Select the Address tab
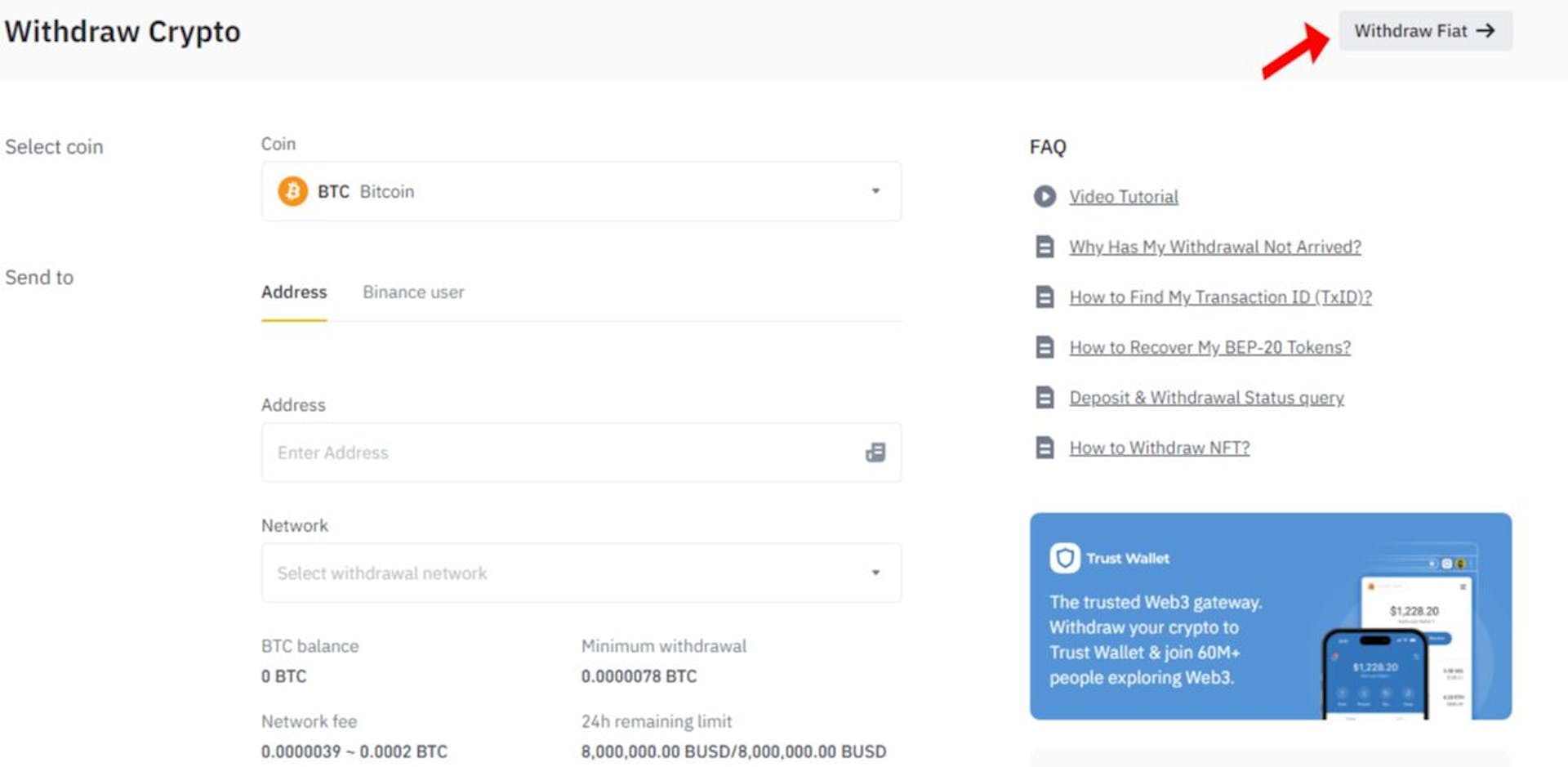The width and height of the screenshot is (1568, 767). 294,292
